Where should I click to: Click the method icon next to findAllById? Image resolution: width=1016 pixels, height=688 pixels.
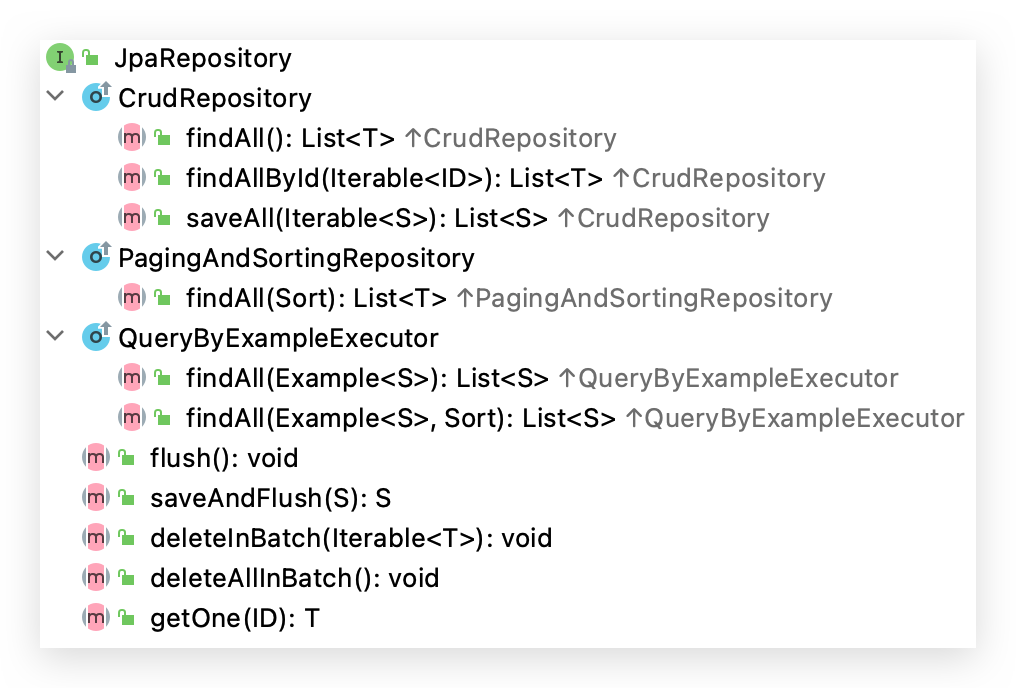132,179
